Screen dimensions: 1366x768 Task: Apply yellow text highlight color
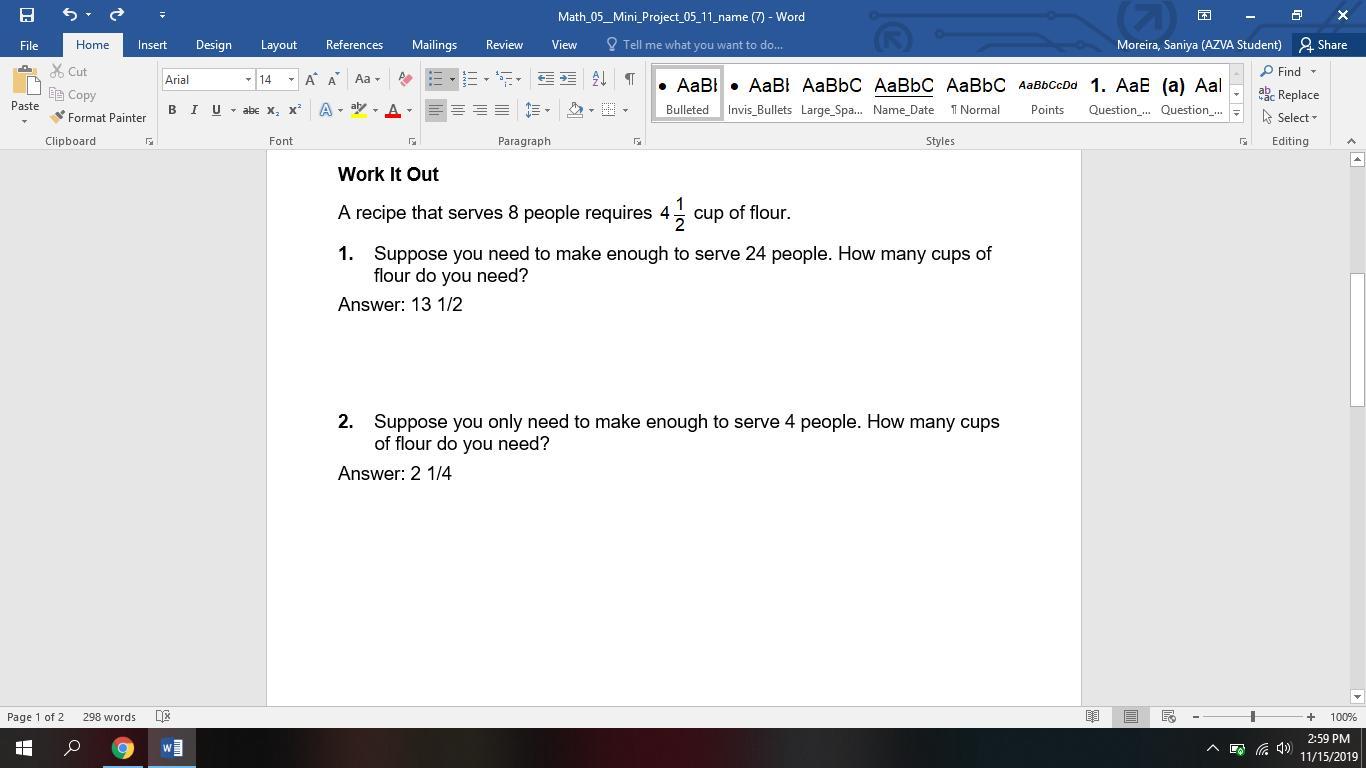(x=358, y=110)
